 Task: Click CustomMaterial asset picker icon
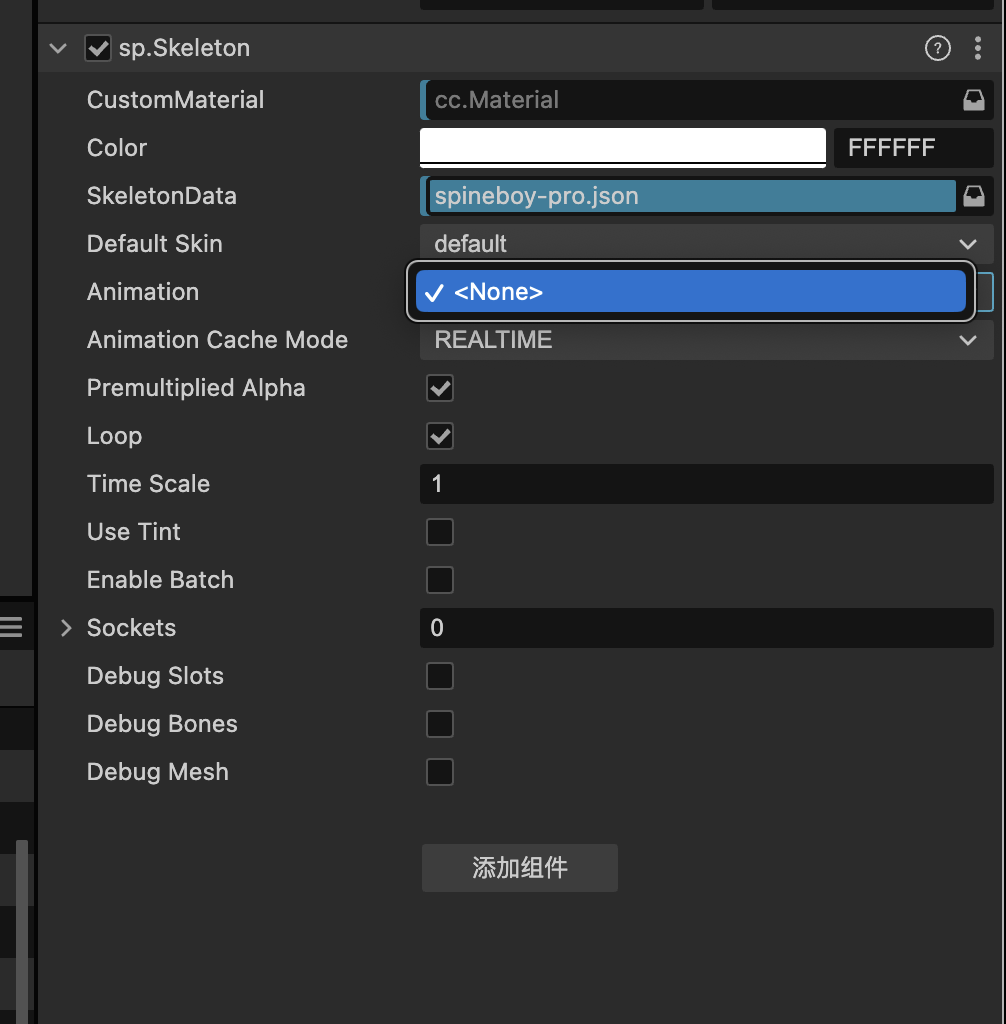point(973,100)
